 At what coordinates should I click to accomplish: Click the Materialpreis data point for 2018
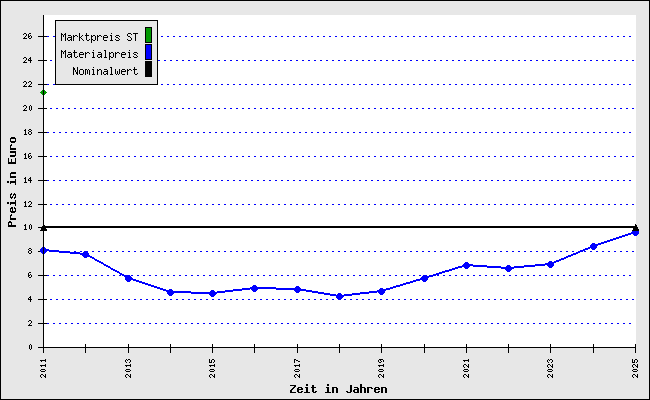[x=340, y=296]
